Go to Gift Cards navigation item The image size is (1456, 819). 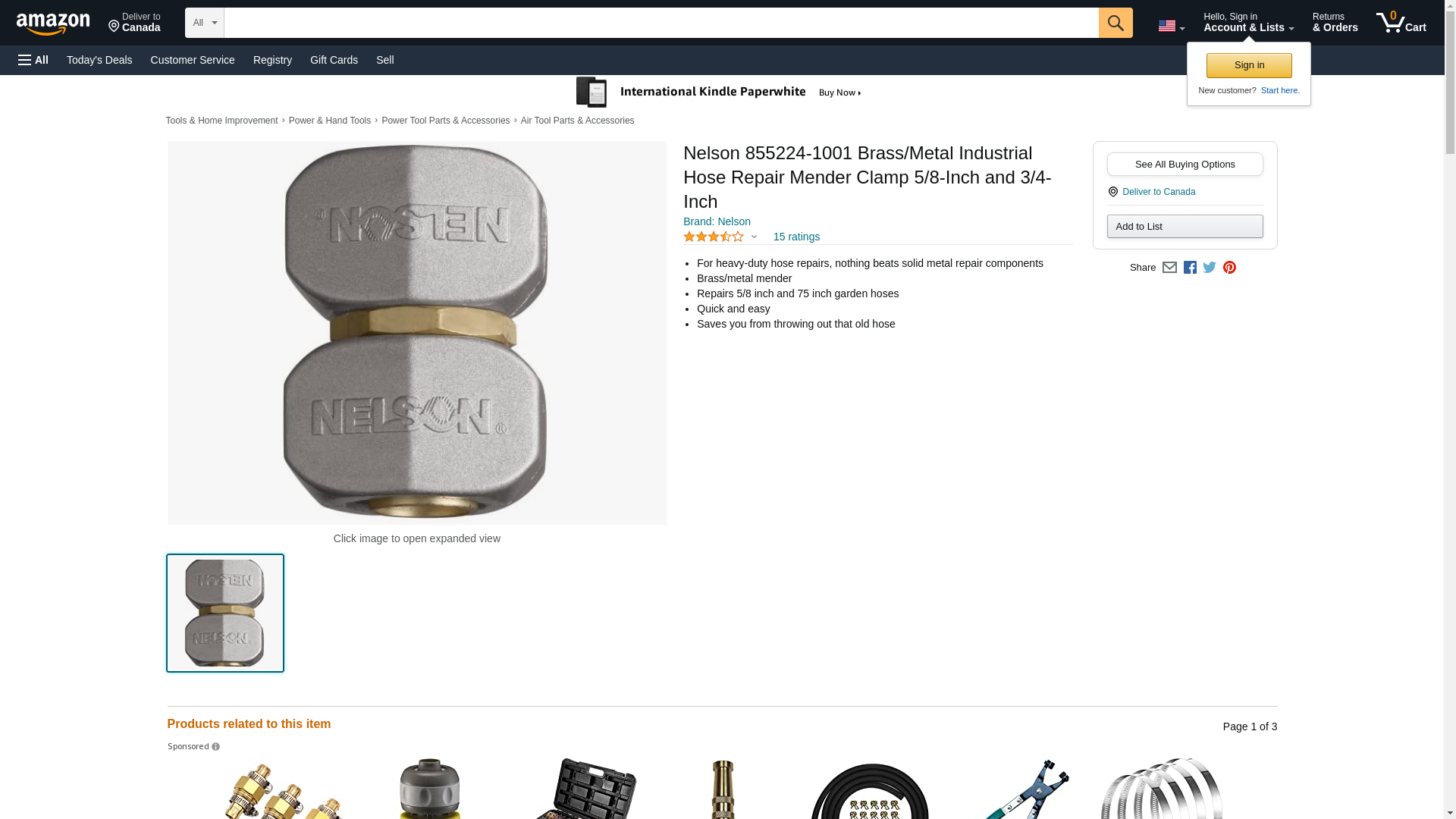click(334, 60)
